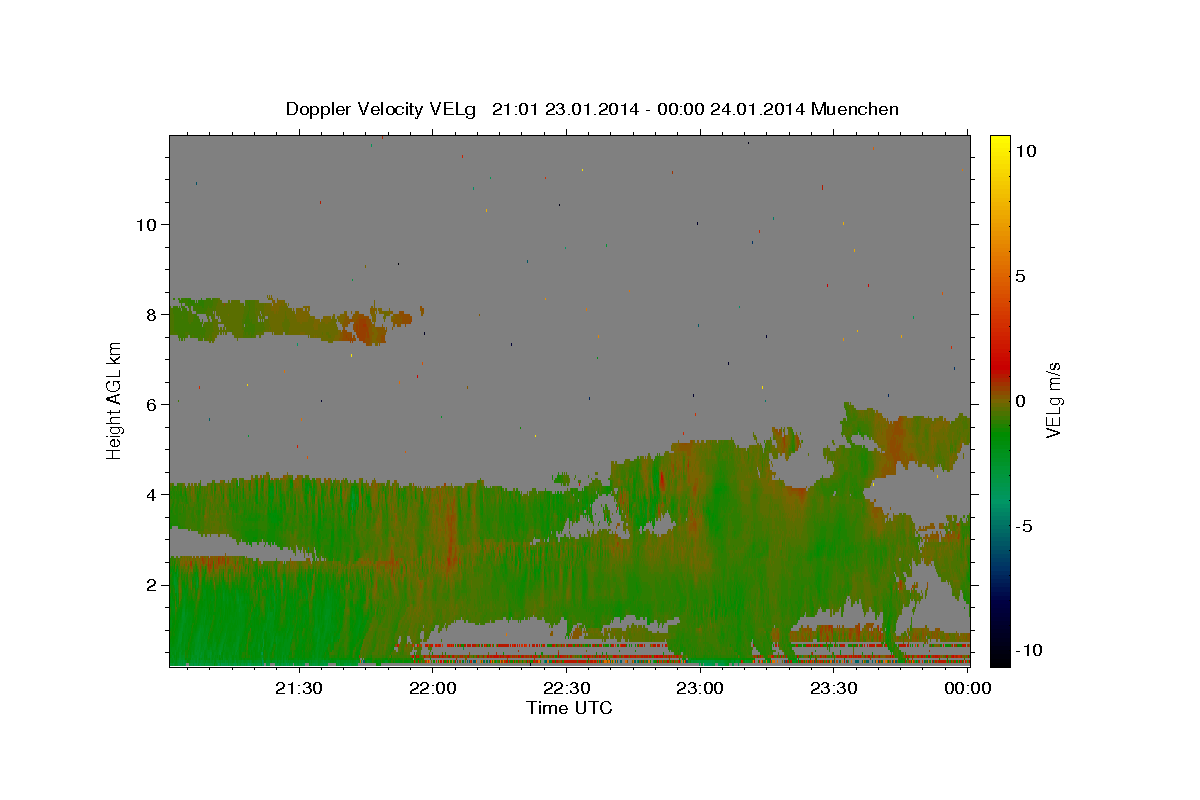Click the 23:00 time tick label

700,688
